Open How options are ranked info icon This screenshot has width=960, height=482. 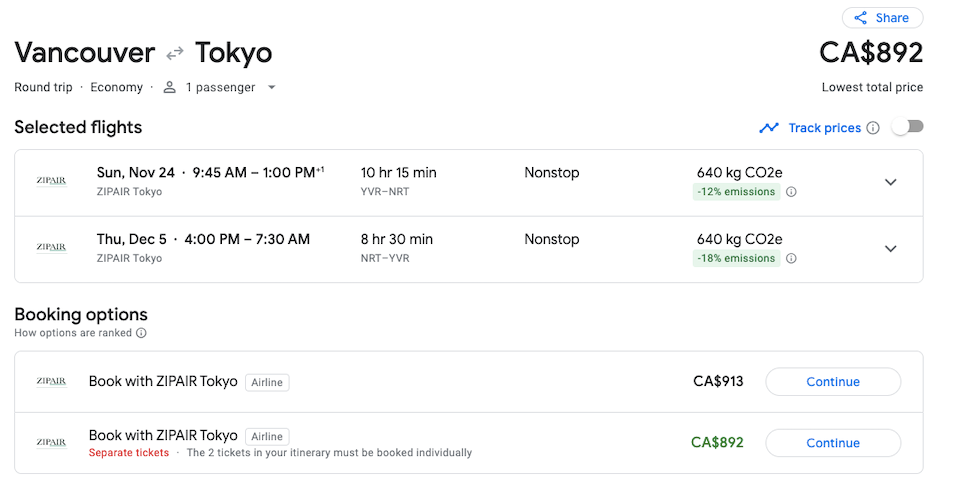click(141, 333)
